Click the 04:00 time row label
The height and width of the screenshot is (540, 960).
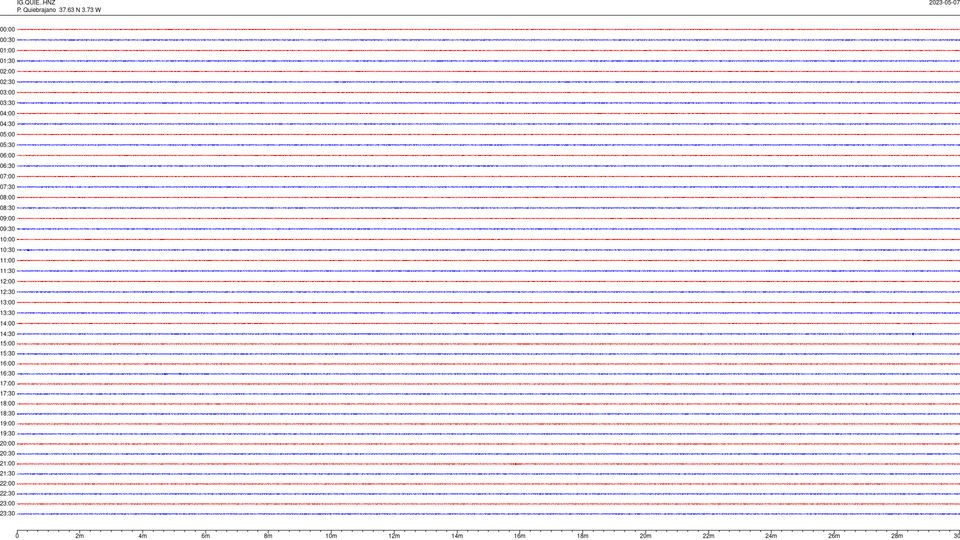(x=7, y=113)
